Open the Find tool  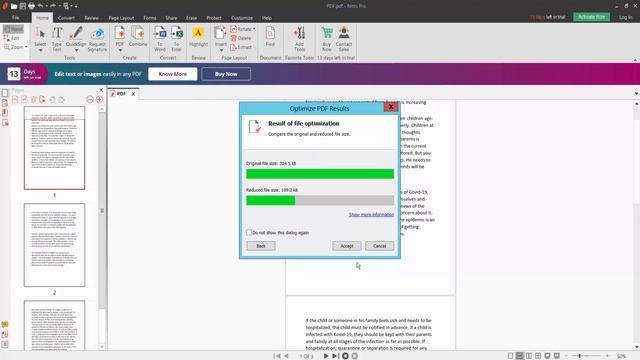coord(270,37)
